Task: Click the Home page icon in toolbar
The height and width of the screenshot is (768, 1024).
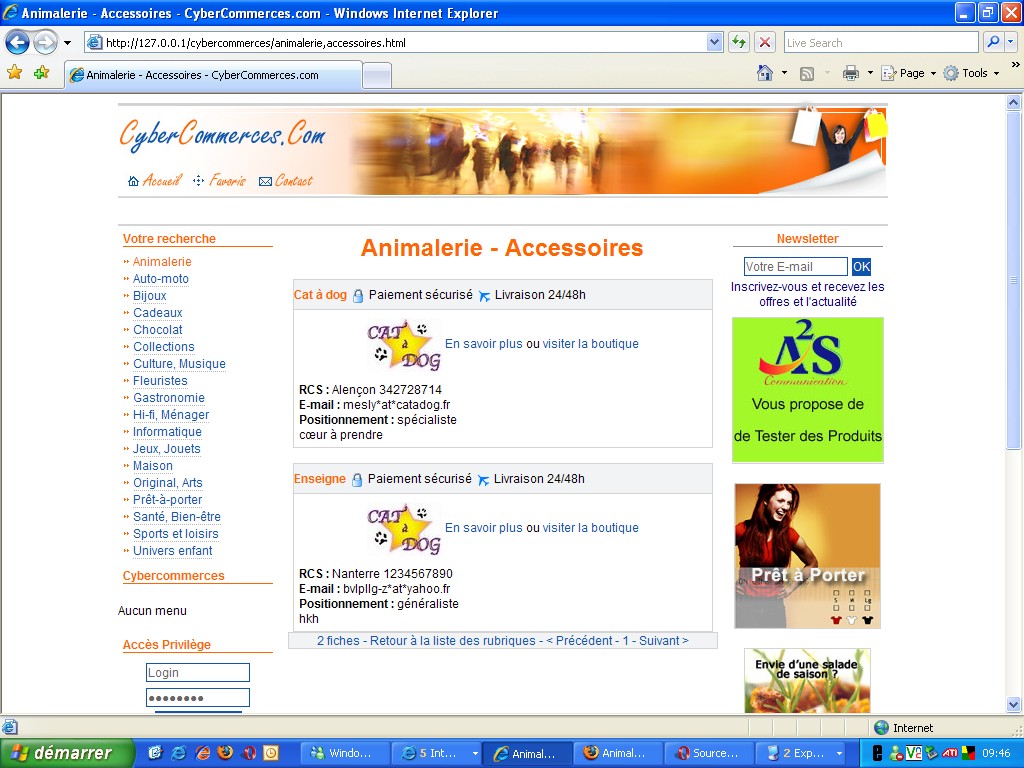Action: tap(765, 72)
